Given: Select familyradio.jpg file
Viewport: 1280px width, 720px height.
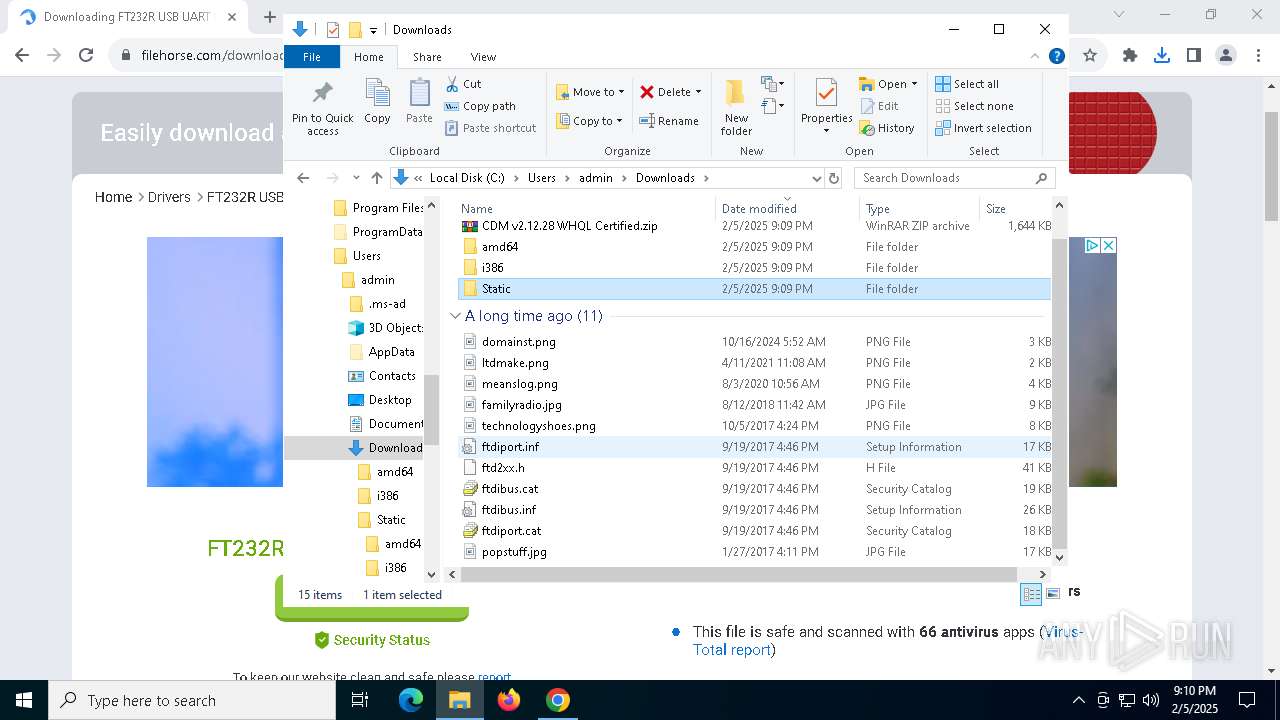Looking at the screenshot, I should click(x=755, y=405).
